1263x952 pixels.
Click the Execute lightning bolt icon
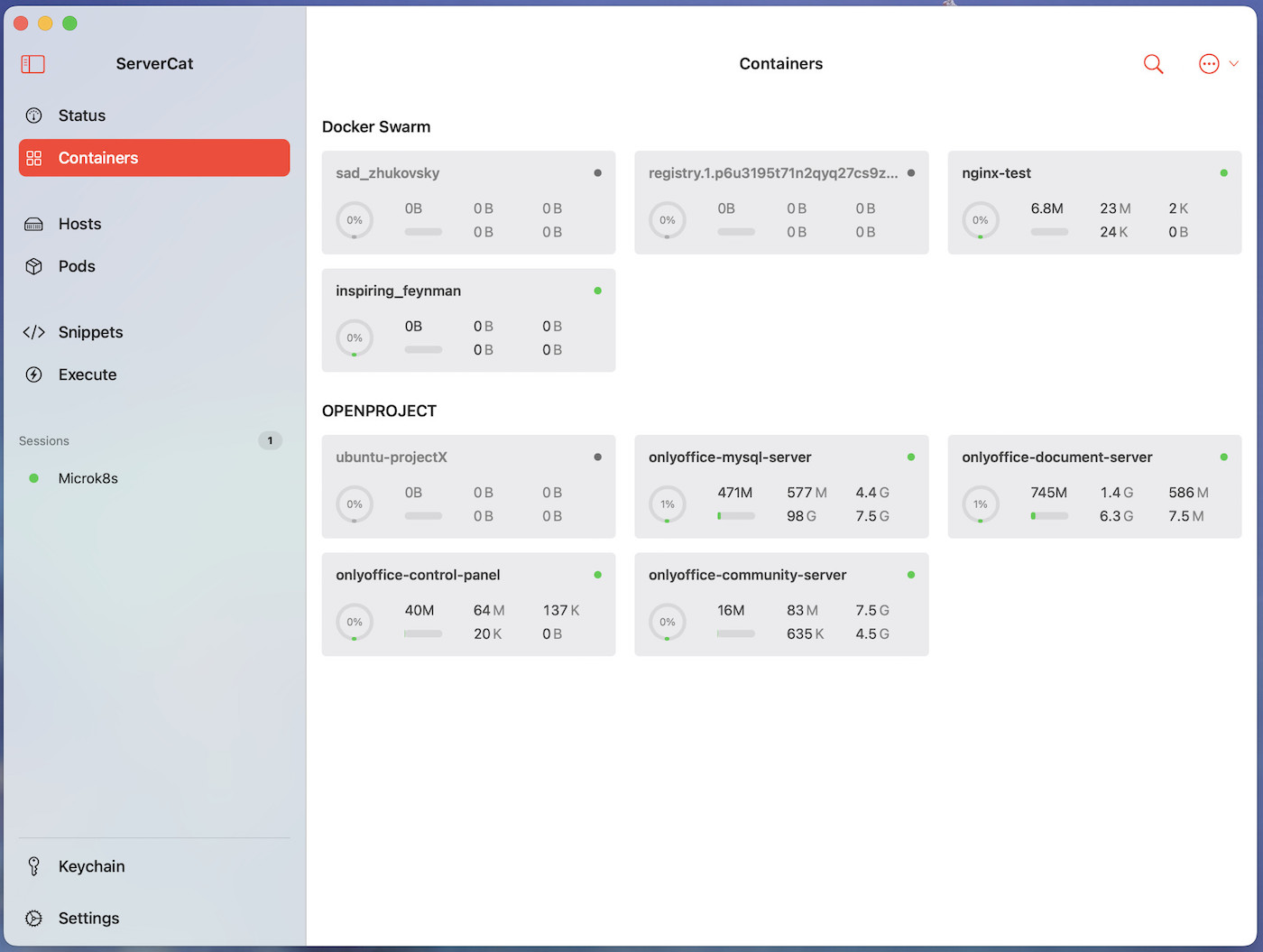33,374
